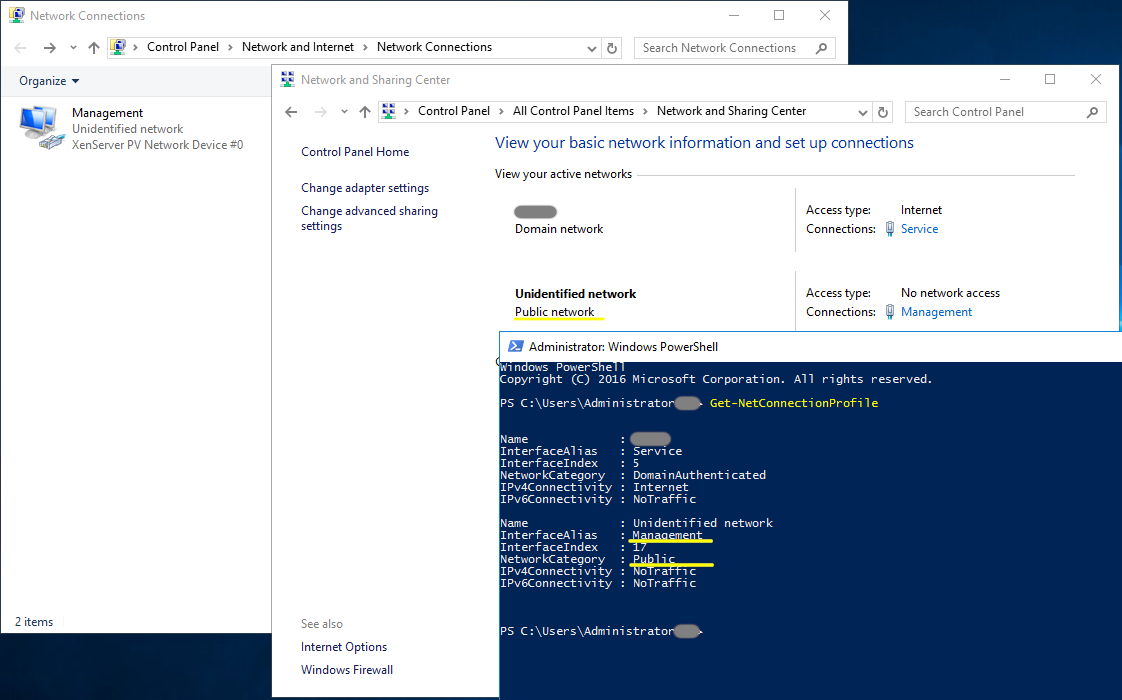The image size is (1122, 700).
Task: Click the up-folder navigation arrow in Network Connections
Action: [x=94, y=47]
